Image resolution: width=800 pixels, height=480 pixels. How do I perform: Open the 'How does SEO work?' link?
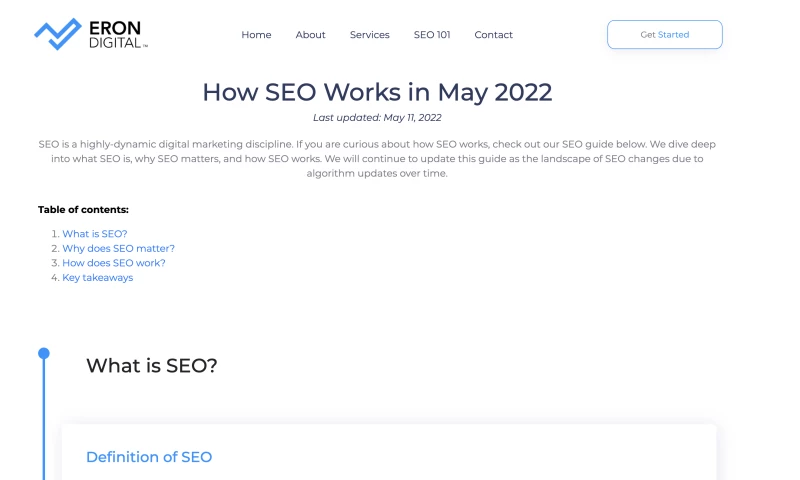[114, 263]
